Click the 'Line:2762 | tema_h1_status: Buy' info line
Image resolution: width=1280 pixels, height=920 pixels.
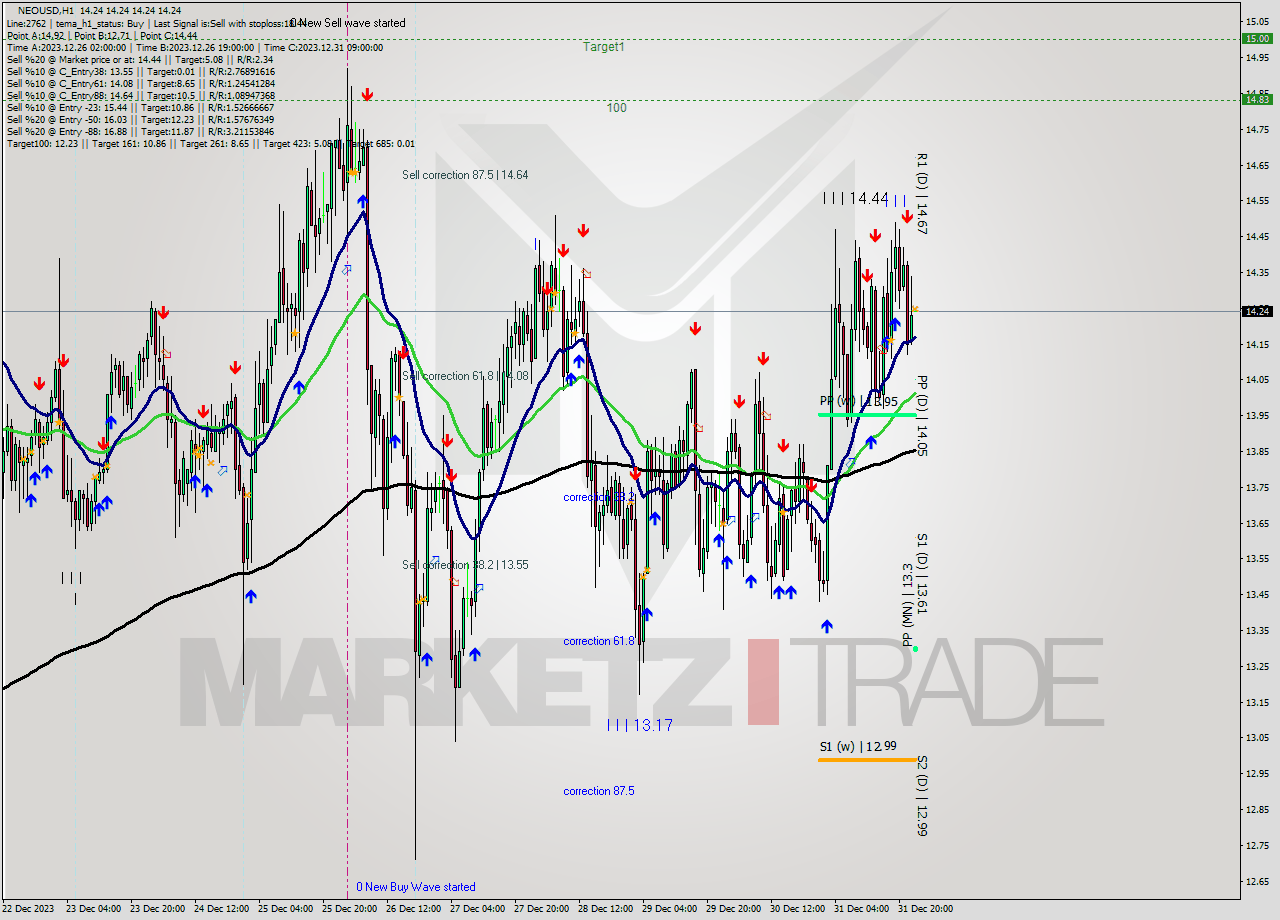tap(150, 22)
